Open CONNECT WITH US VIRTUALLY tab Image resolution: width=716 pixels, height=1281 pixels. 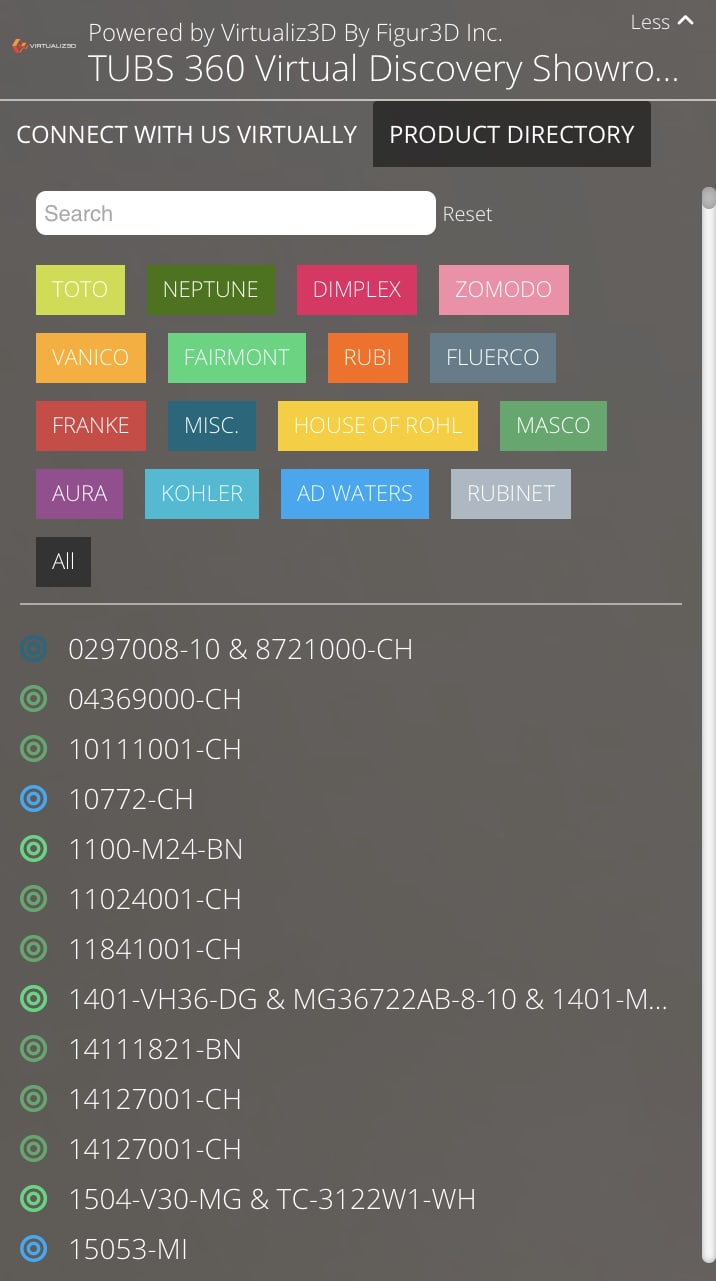point(187,134)
